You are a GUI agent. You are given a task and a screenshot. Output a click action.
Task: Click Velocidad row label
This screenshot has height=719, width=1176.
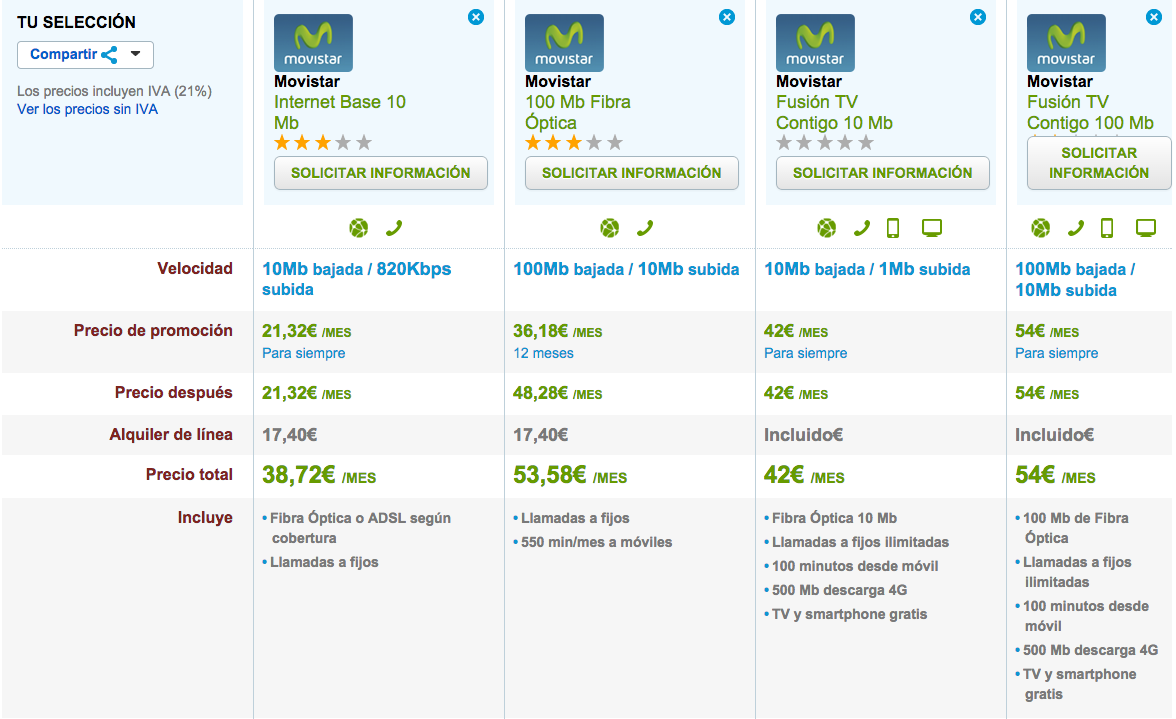[195, 268]
